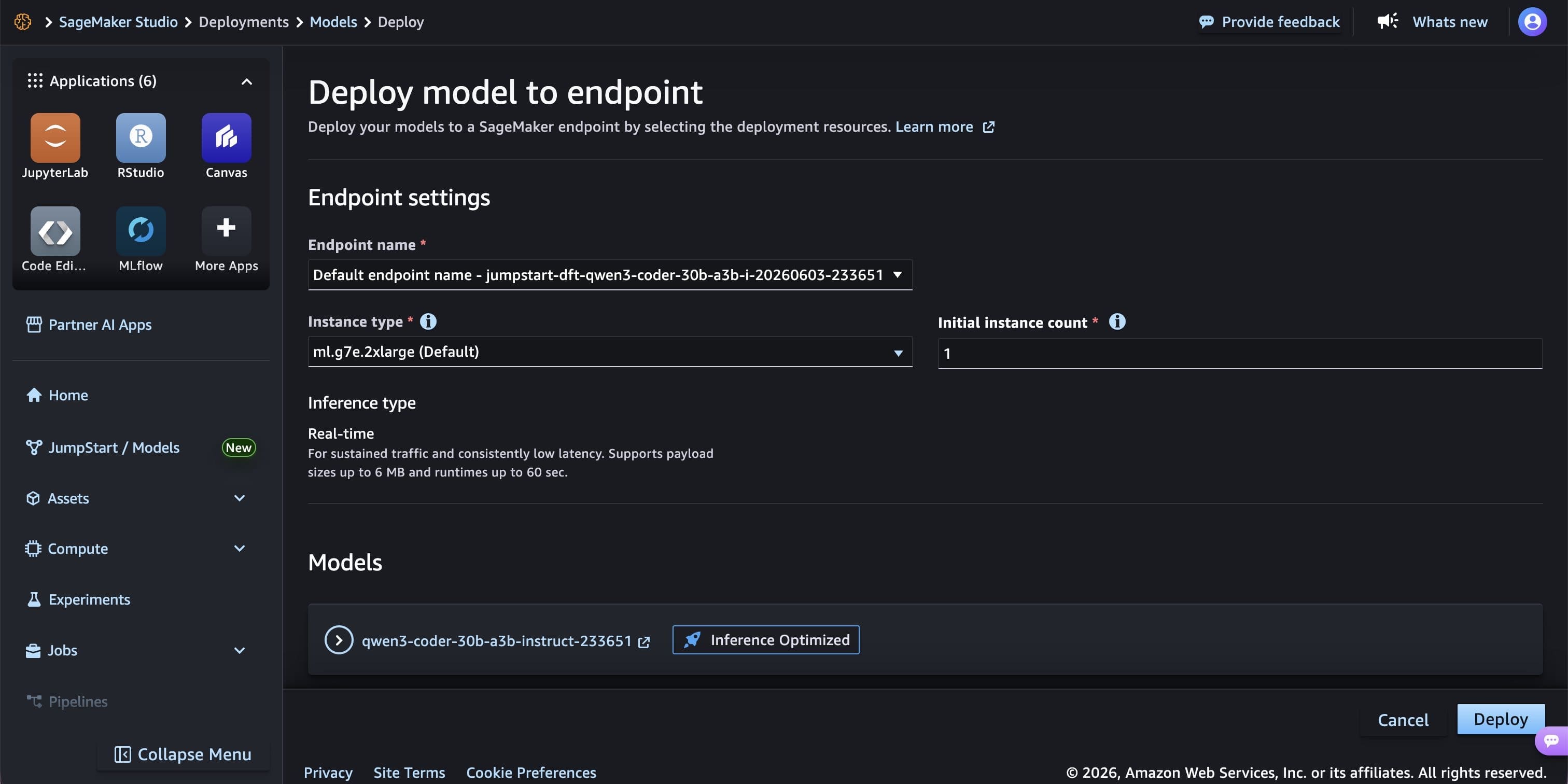Go to Home in sidebar

[57, 395]
